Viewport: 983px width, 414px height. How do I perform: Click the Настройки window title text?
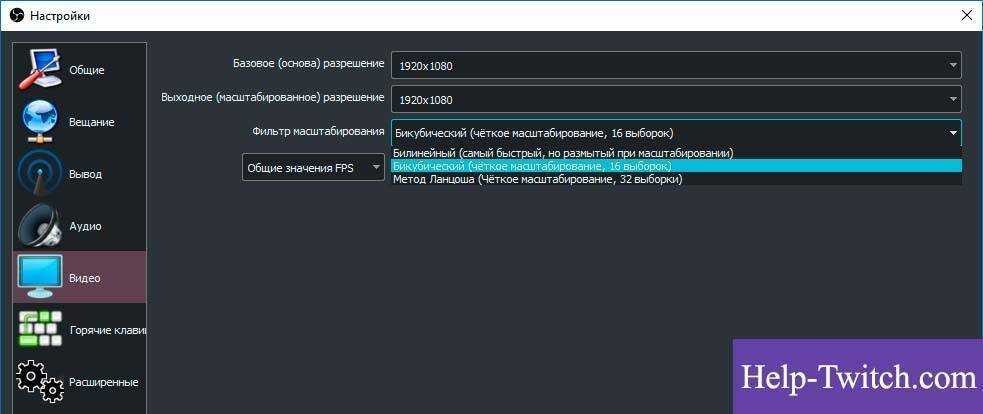[x=60, y=16]
